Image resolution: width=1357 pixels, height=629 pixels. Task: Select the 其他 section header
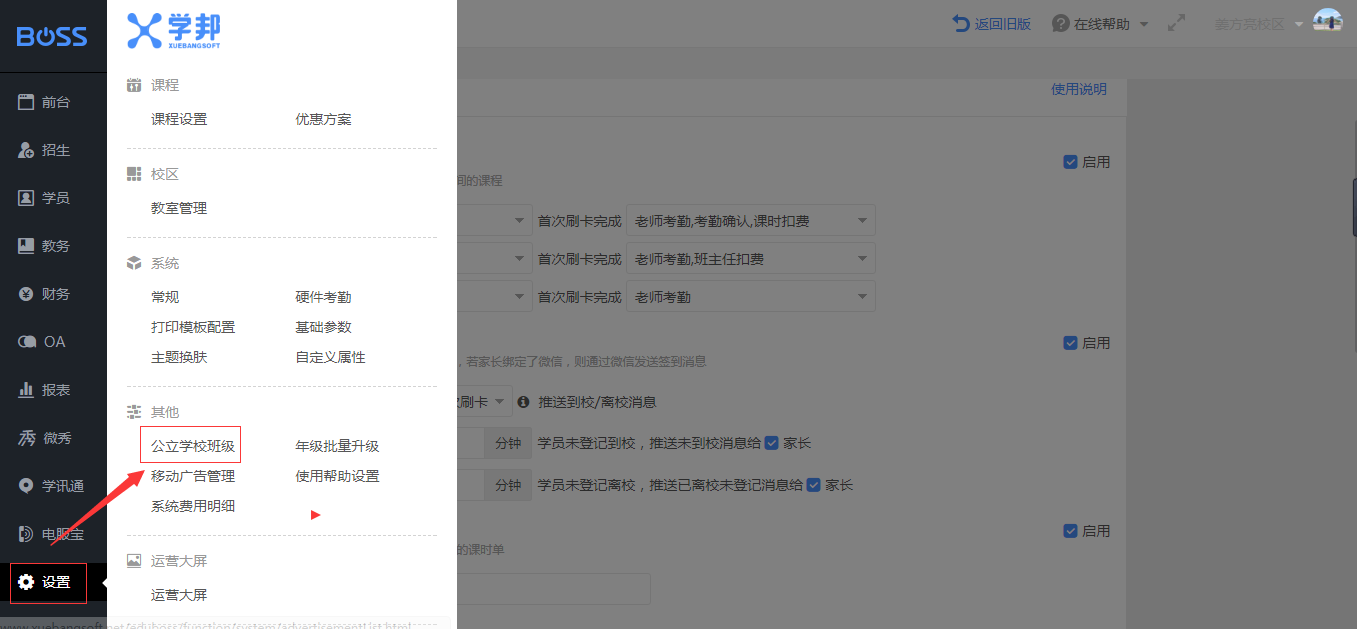tap(165, 412)
